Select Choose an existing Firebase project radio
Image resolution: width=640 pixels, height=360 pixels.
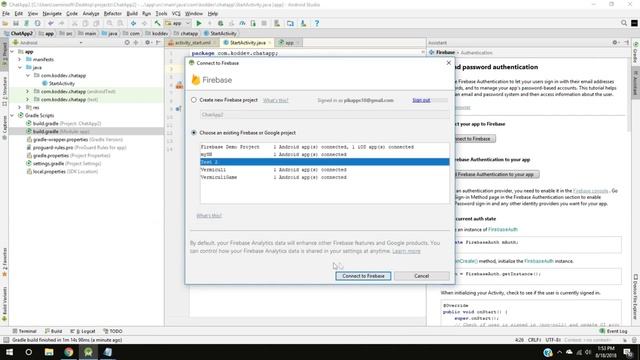tap(194, 133)
